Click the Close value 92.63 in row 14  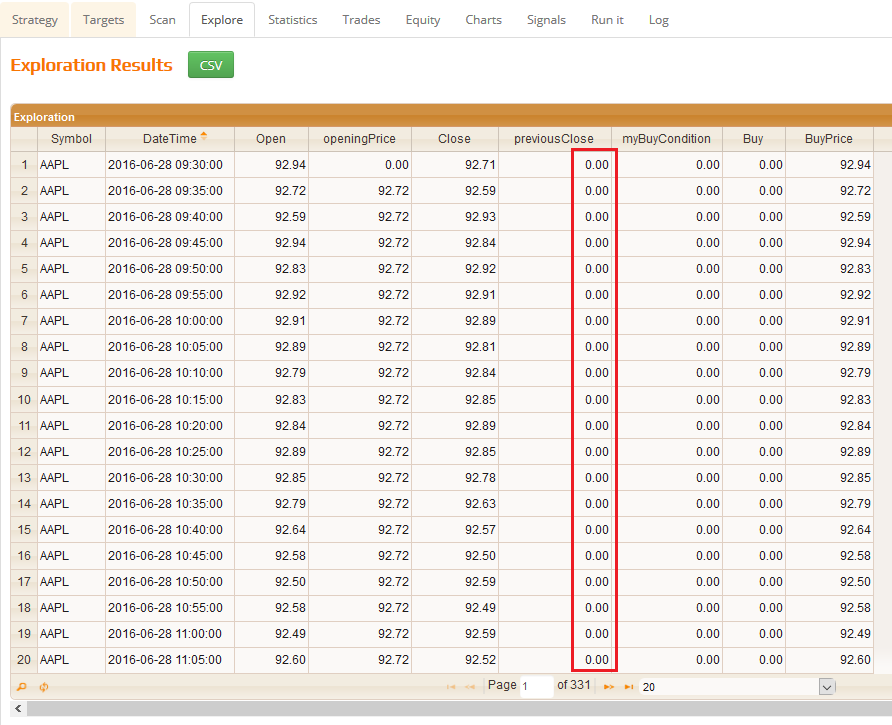[x=455, y=504]
